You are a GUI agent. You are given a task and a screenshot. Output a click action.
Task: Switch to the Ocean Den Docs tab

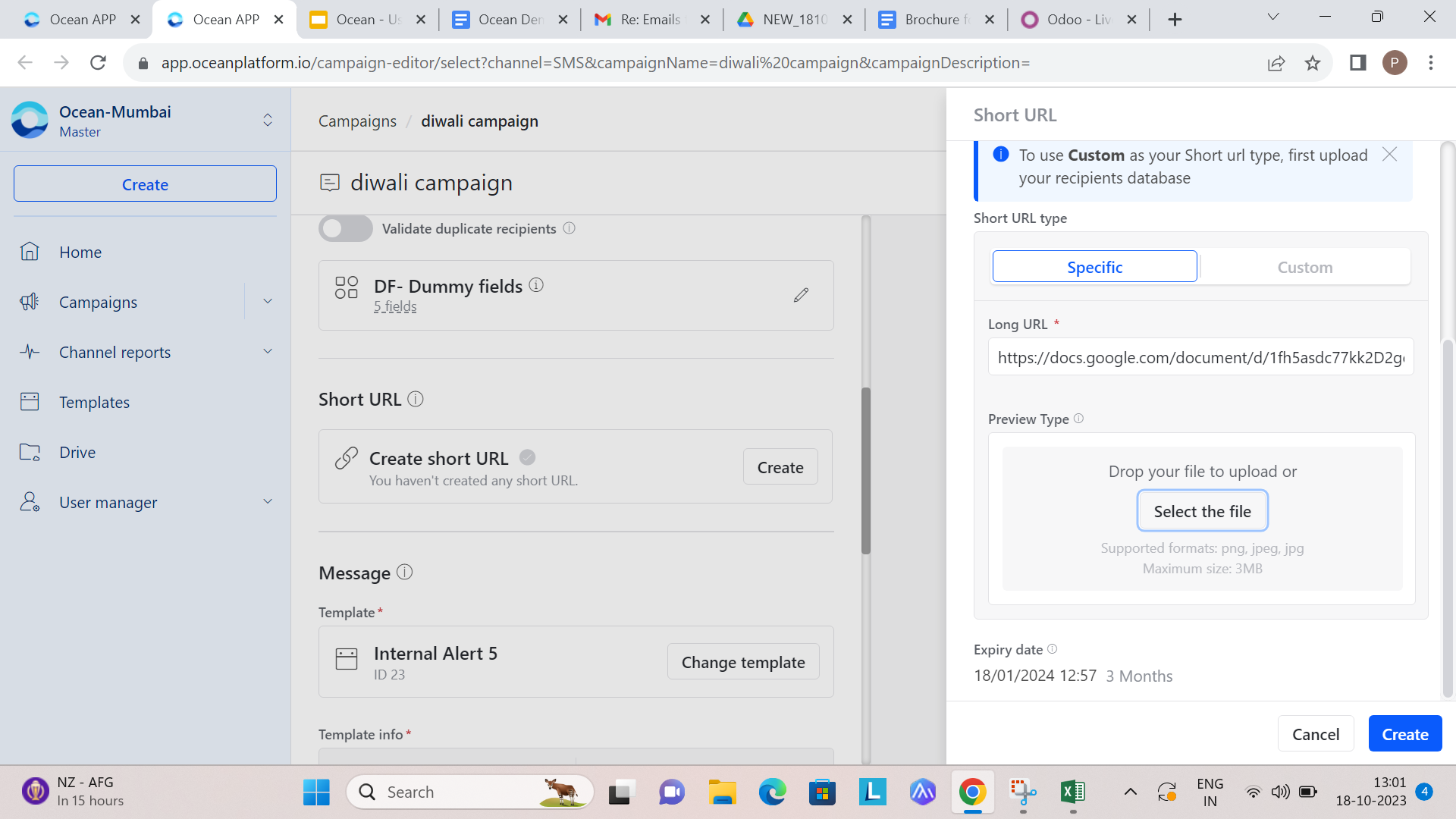pyautogui.click(x=510, y=20)
